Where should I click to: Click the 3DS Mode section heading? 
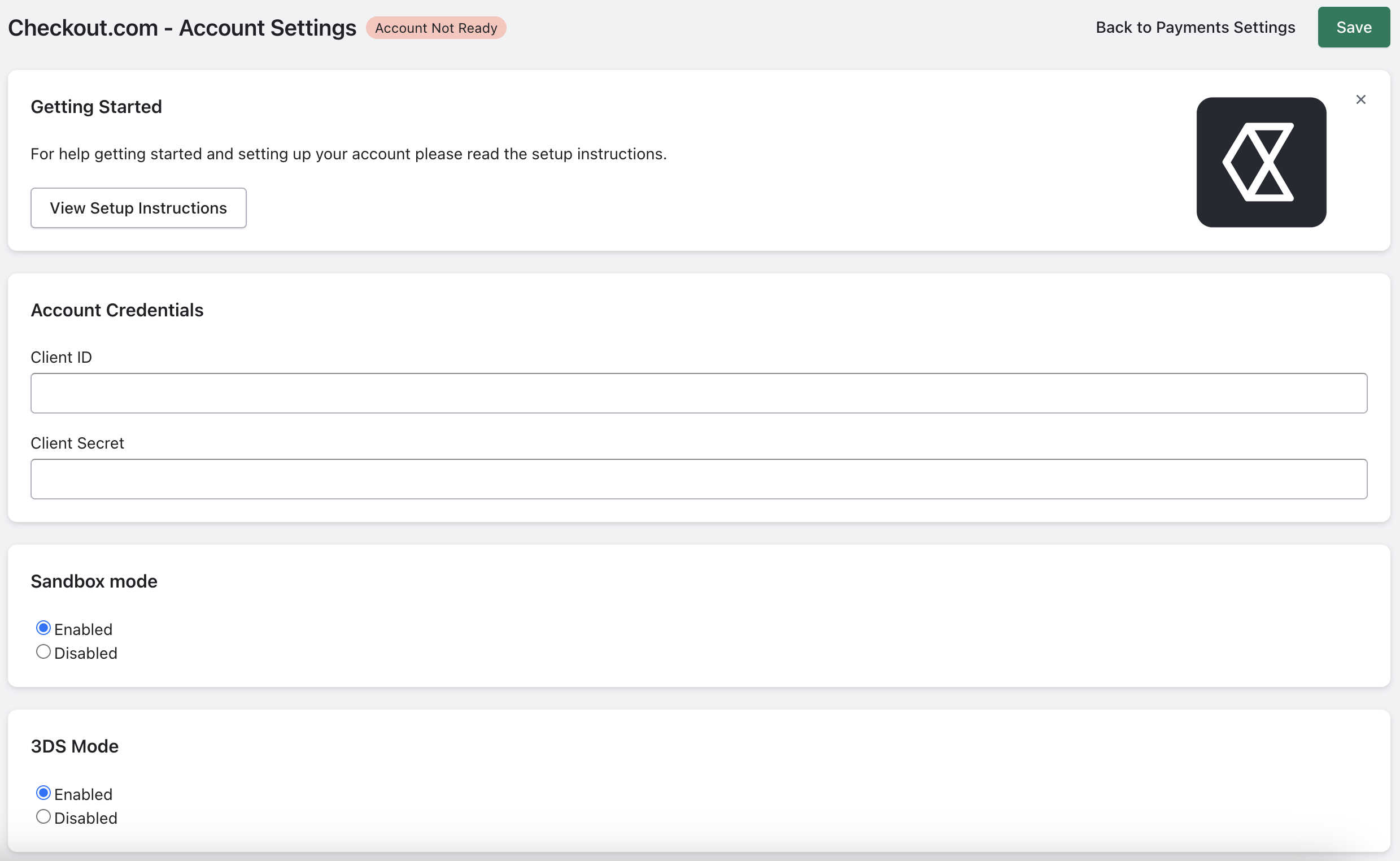coord(74,746)
